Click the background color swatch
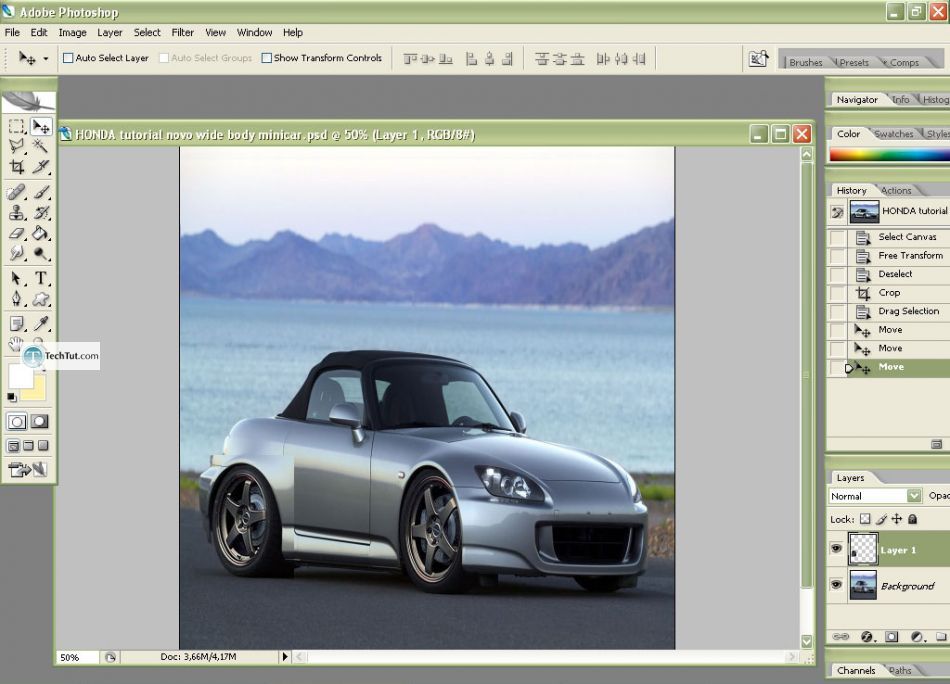 pos(38,391)
